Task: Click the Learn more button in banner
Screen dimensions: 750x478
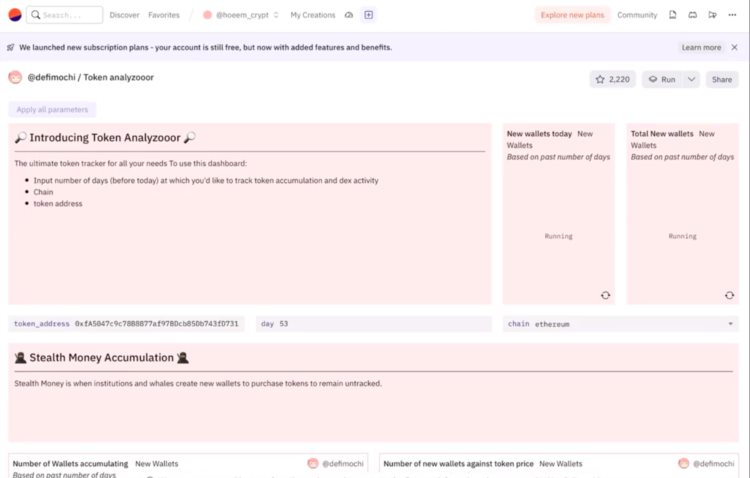Action: coord(701,47)
